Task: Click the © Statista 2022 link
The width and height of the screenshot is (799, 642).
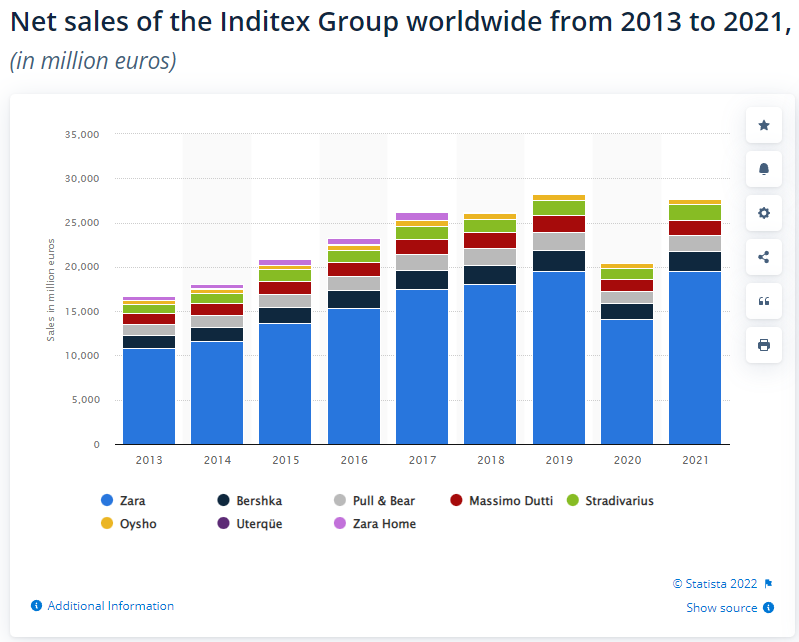Action: pos(715,584)
